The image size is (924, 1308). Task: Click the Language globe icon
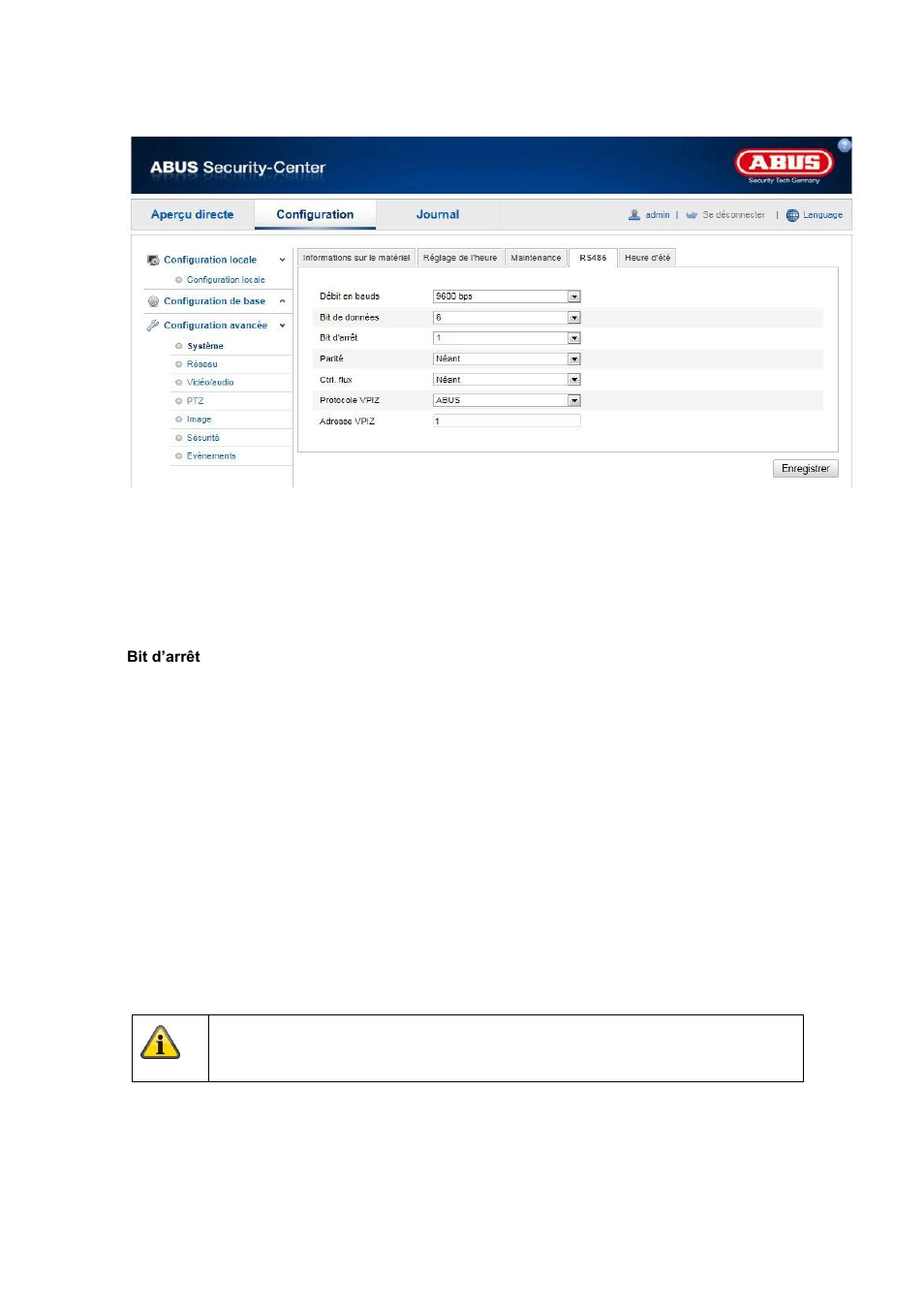click(x=792, y=215)
